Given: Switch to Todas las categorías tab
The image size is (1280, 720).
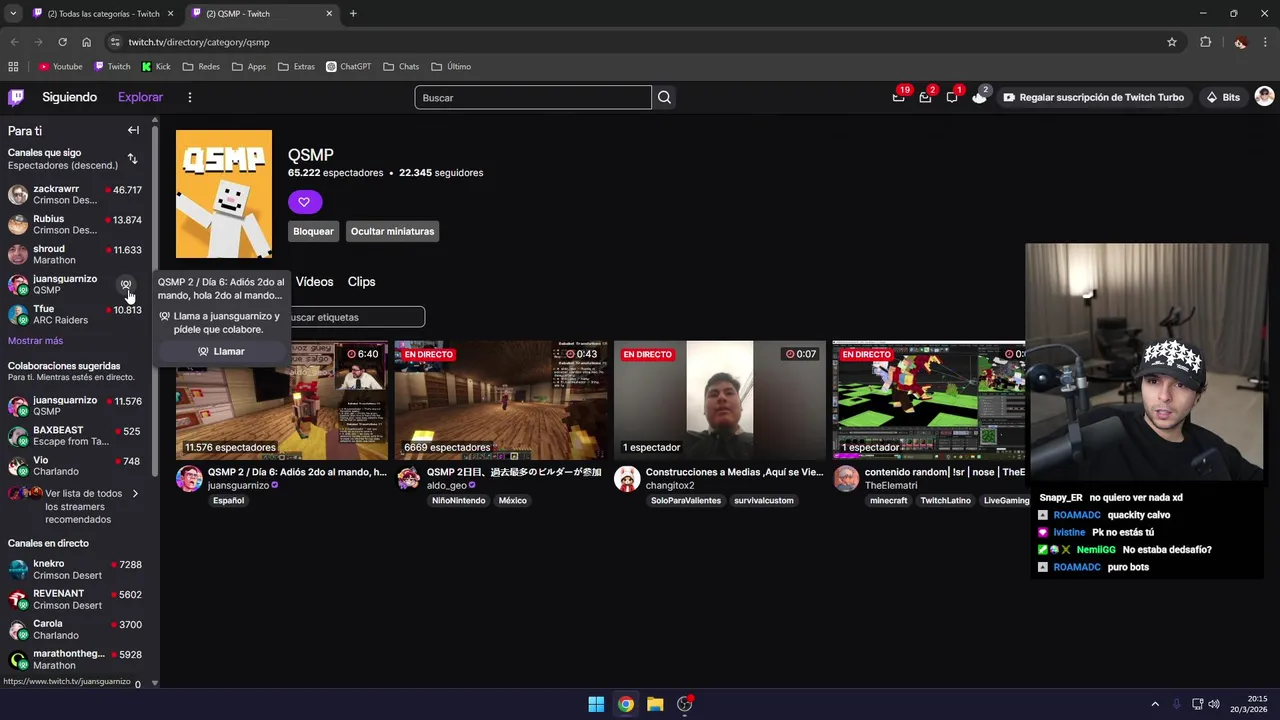Looking at the screenshot, I should pyautogui.click(x=103, y=13).
